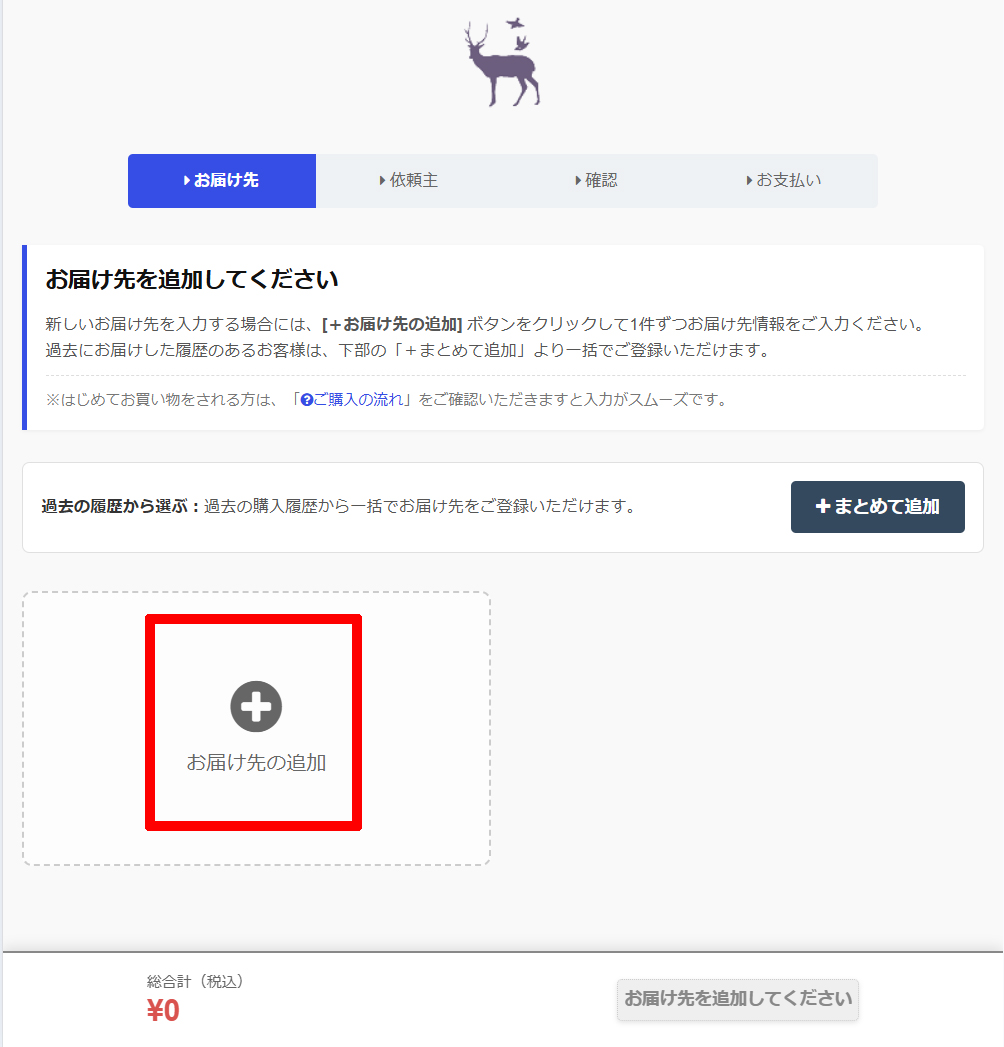The image size is (1004, 1047).
Task: Click the ¥0 total amount
Action: pos(164,1011)
